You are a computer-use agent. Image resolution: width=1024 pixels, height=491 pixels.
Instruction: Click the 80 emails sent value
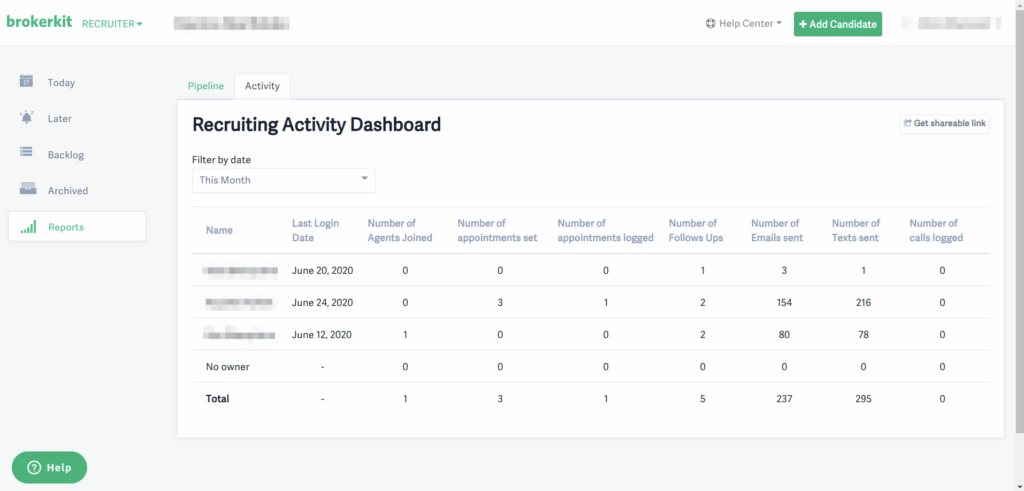click(x=784, y=335)
